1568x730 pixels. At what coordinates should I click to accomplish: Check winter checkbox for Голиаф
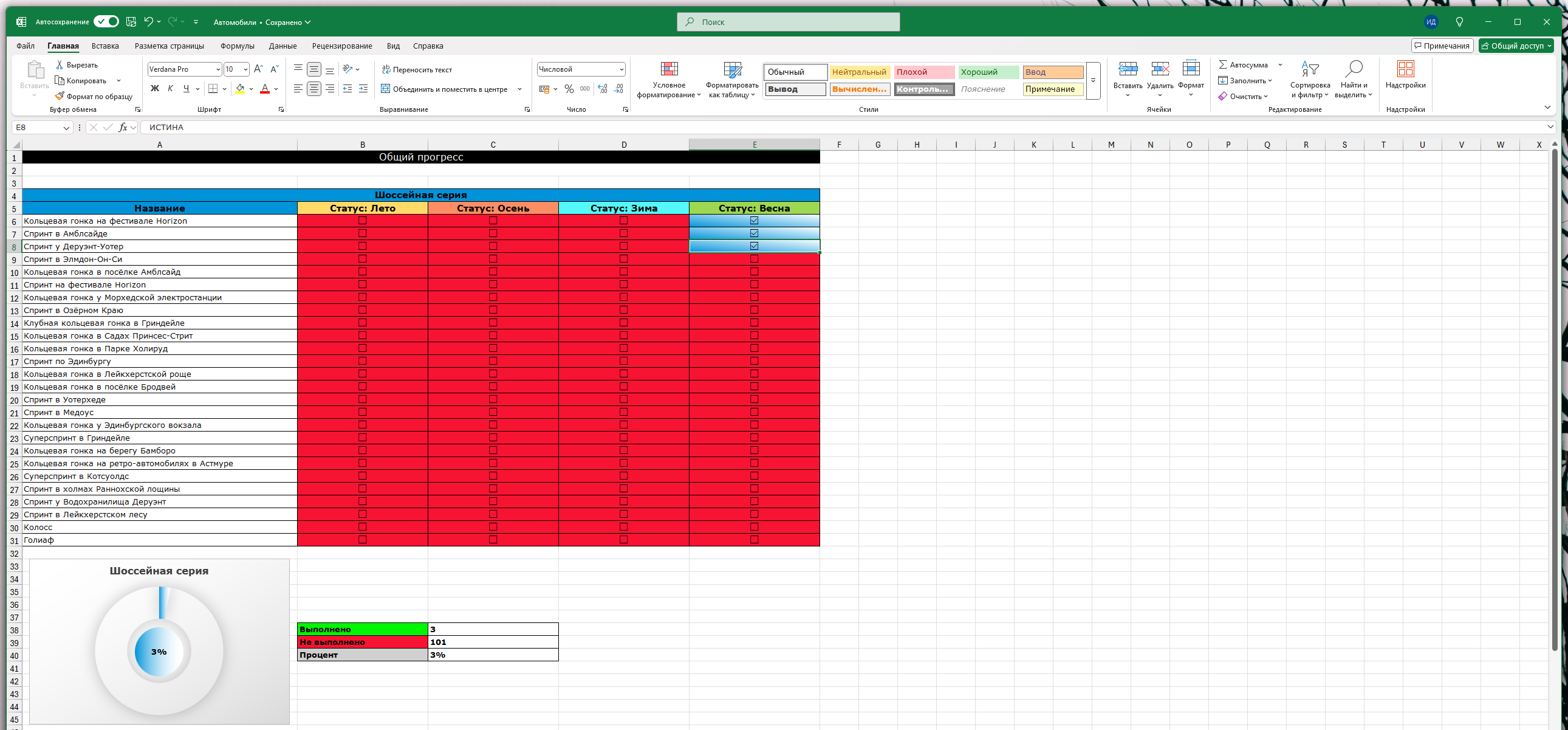pyautogui.click(x=623, y=539)
